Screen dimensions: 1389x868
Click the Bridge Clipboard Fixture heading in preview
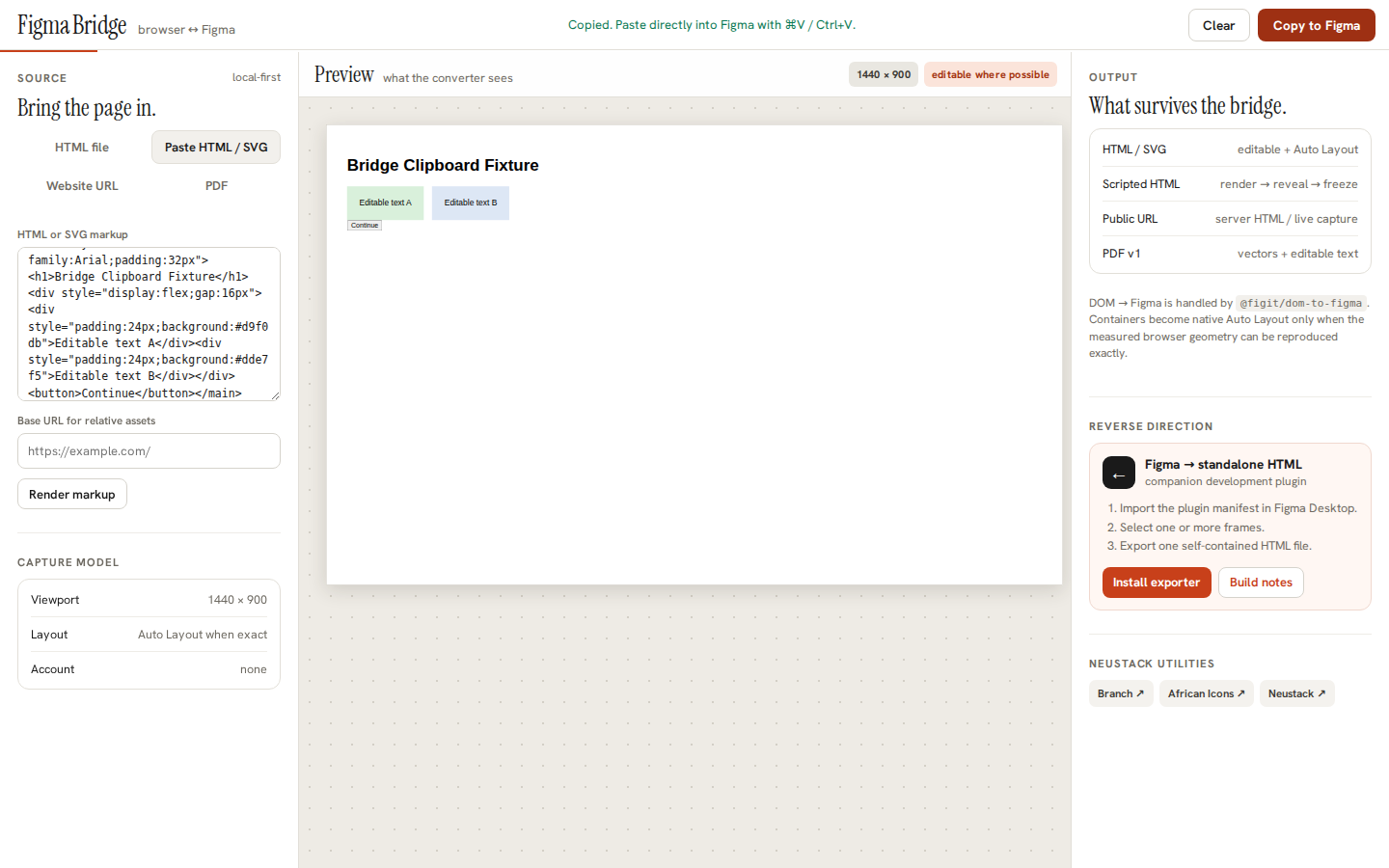click(x=443, y=165)
